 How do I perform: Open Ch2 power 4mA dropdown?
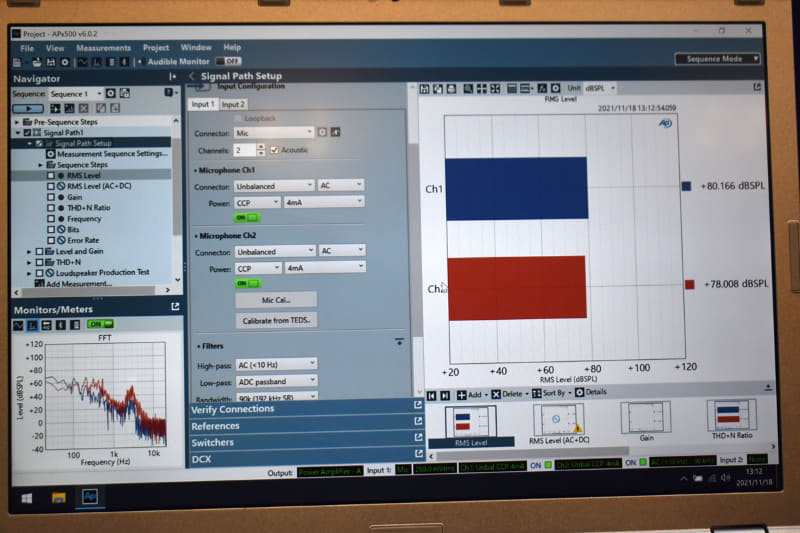pyautogui.click(x=325, y=267)
